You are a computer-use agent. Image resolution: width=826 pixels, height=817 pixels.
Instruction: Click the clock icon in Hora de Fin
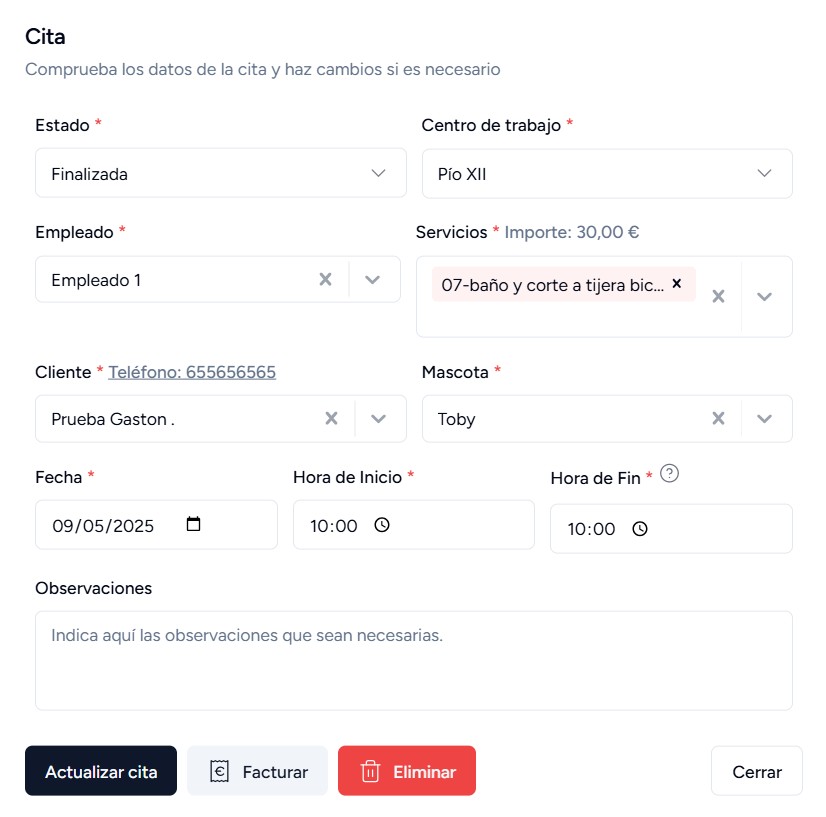click(640, 529)
